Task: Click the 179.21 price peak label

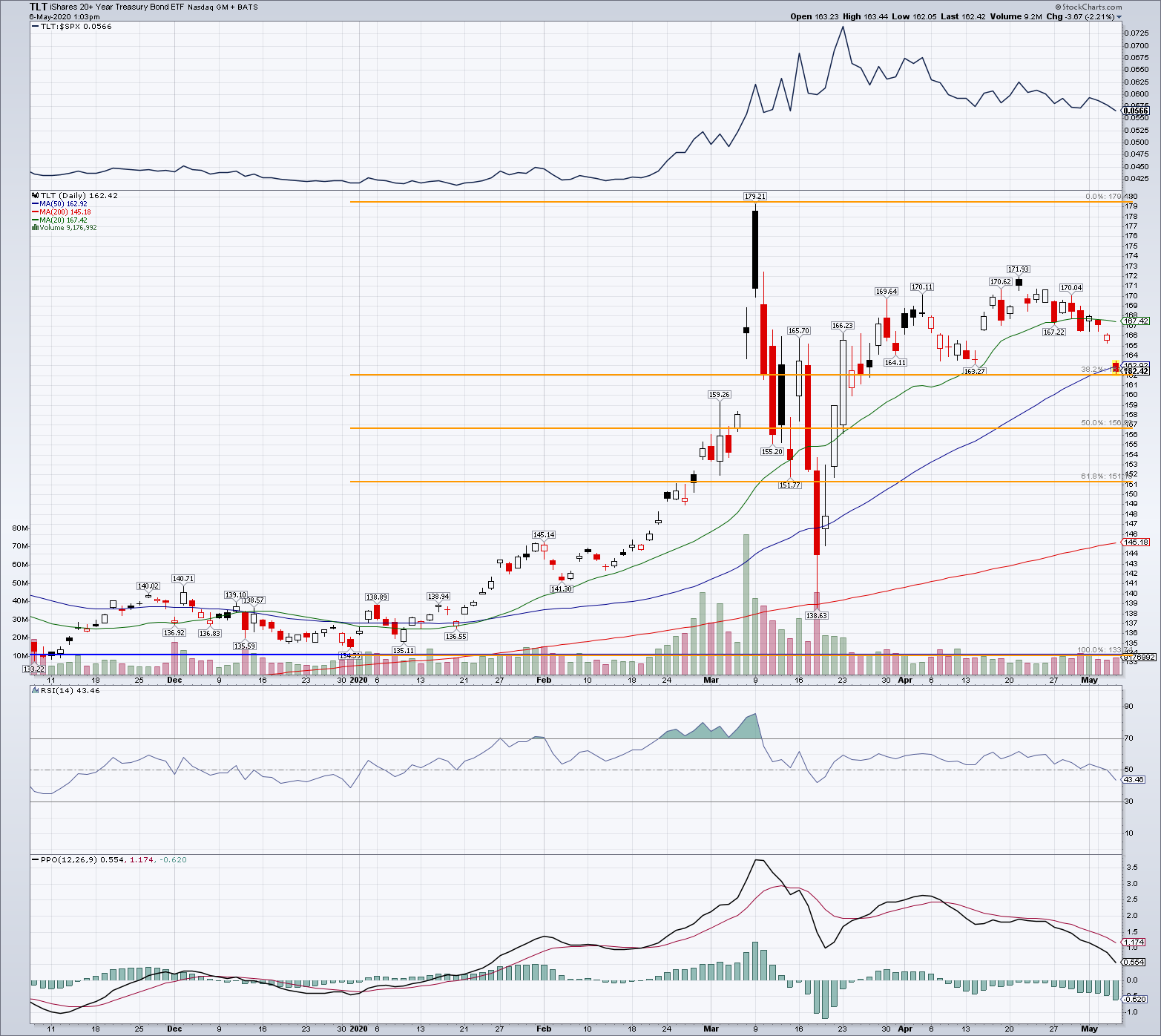Action: pyautogui.click(x=755, y=197)
